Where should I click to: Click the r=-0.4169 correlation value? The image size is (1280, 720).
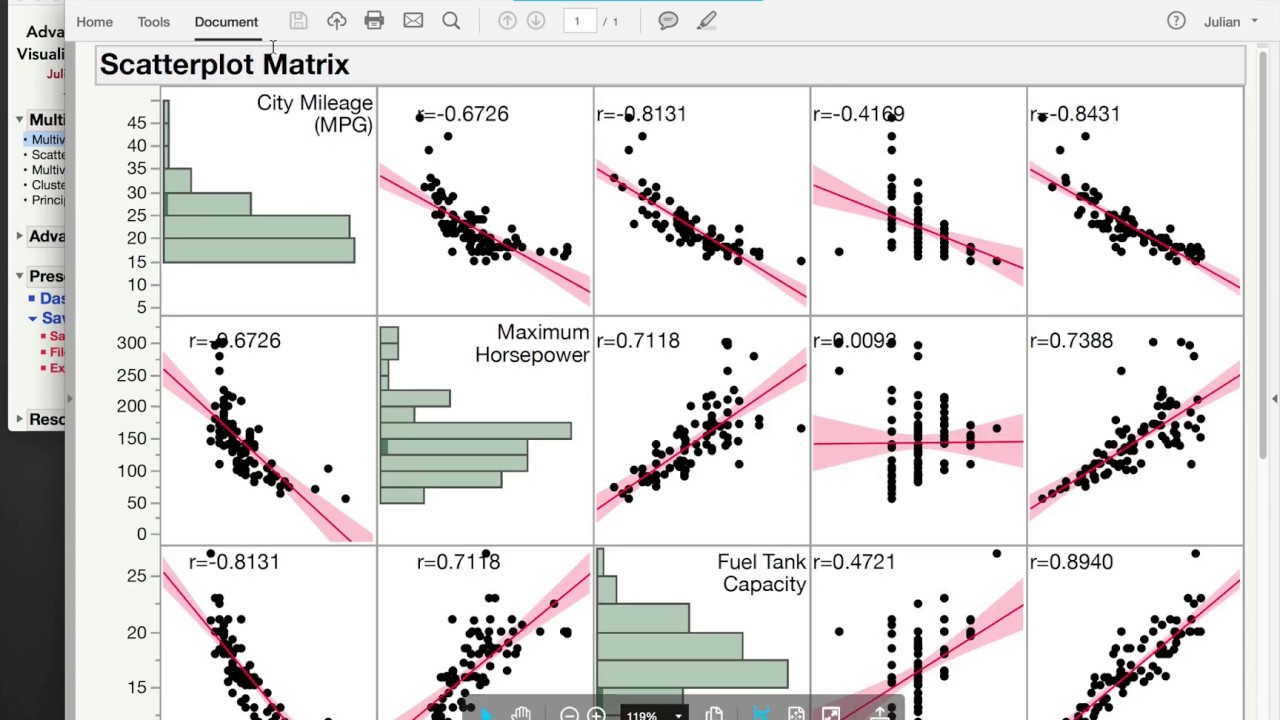858,114
